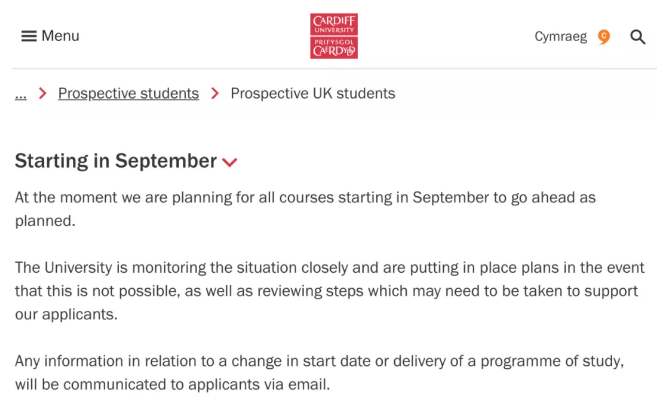
Task: Open the hamburger menu icon
Action: (29, 36)
